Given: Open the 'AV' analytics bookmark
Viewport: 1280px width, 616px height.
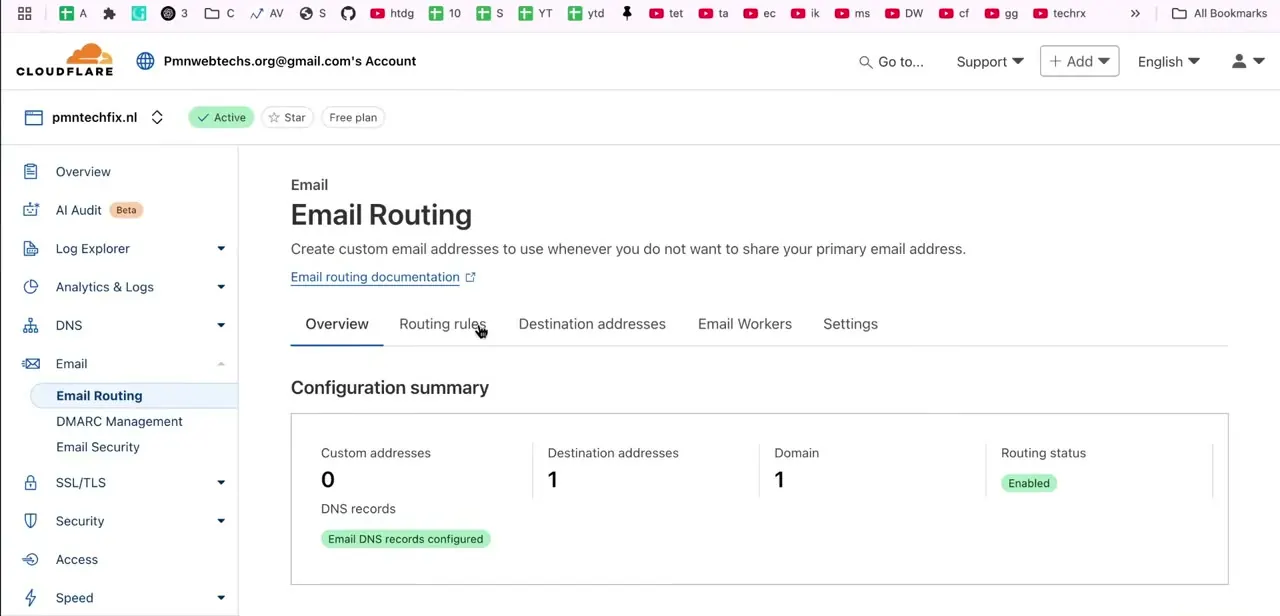Looking at the screenshot, I should pos(267,13).
